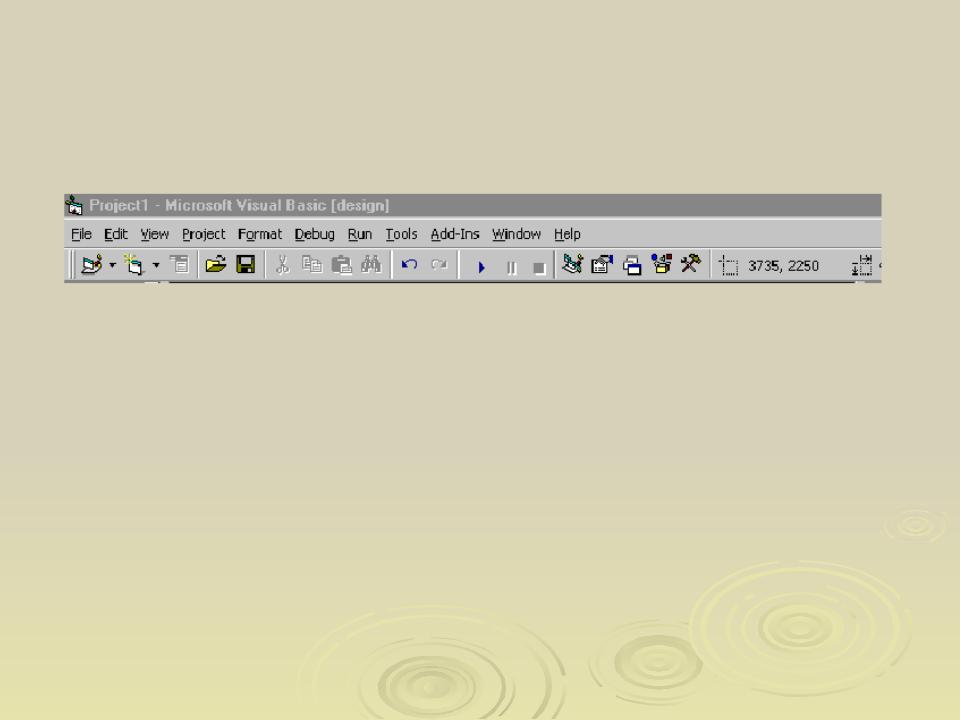Show the Toolbox with the hammer and wrench icon
Image resolution: width=960 pixels, height=720 pixels.
point(691,264)
